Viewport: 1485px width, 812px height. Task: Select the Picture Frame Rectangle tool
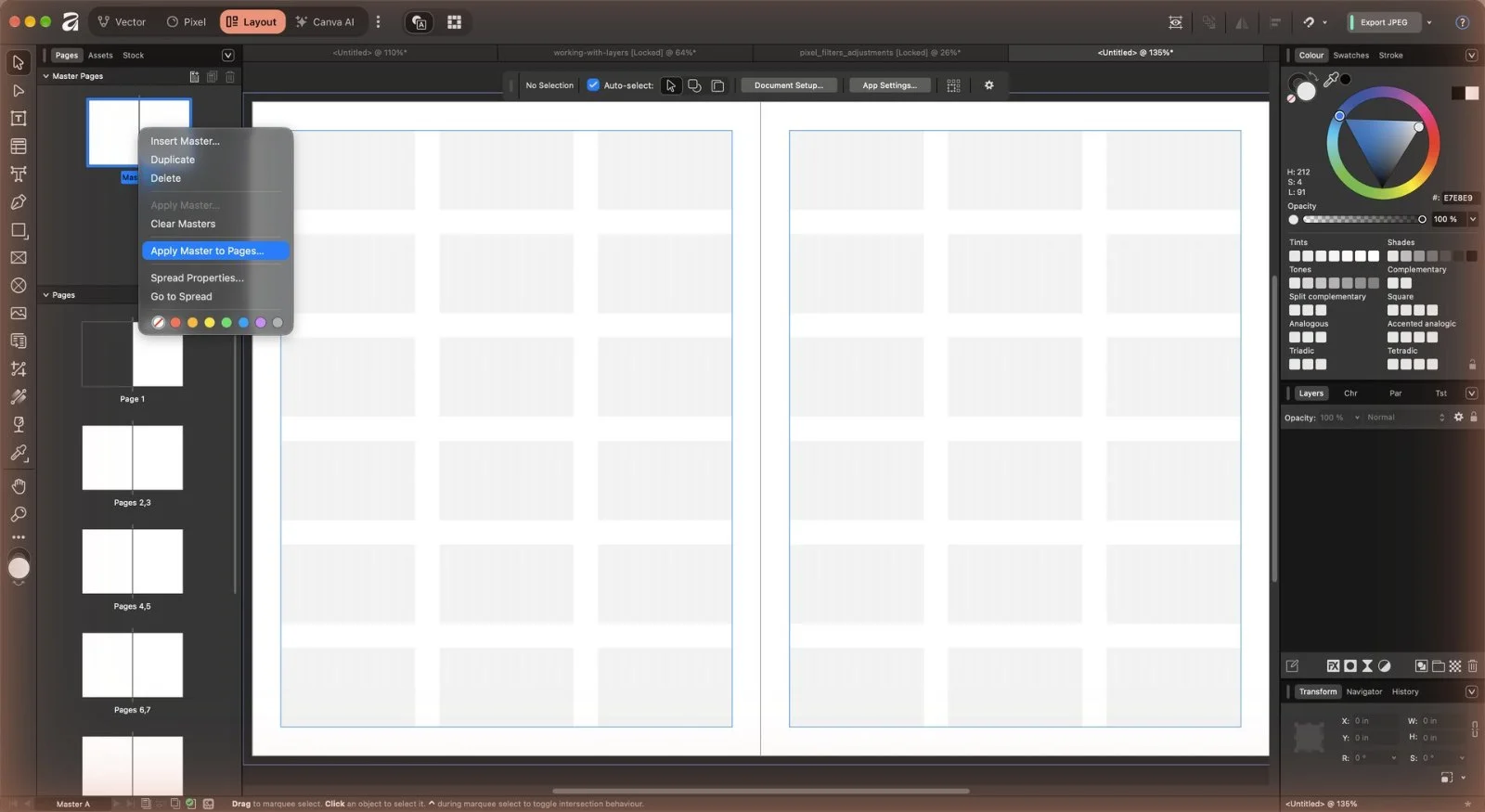(x=19, y=257)
